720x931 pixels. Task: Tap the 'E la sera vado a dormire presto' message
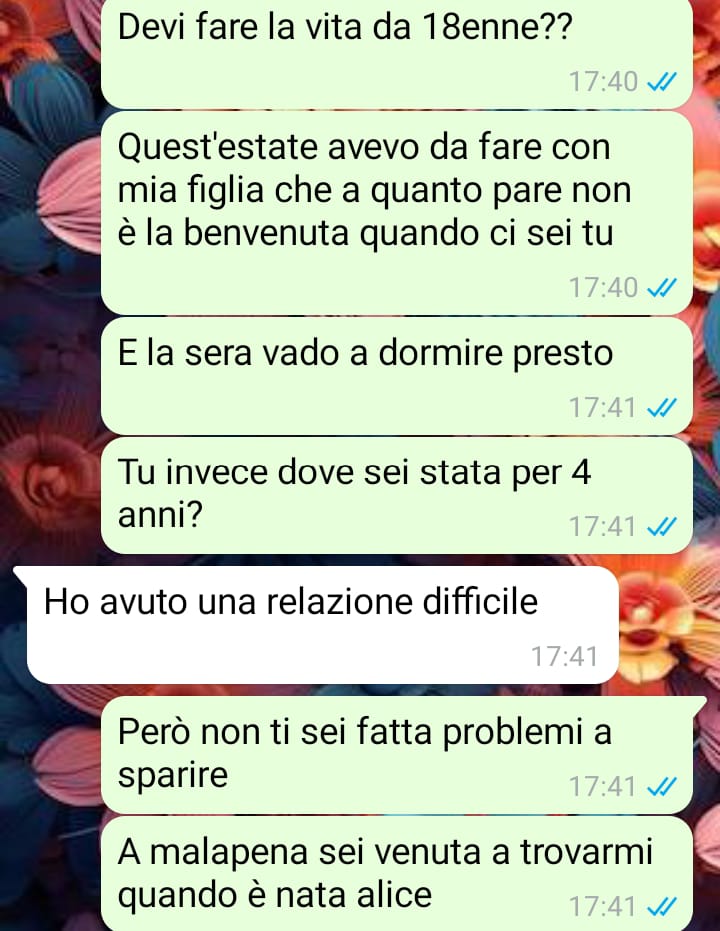(397, 376)
